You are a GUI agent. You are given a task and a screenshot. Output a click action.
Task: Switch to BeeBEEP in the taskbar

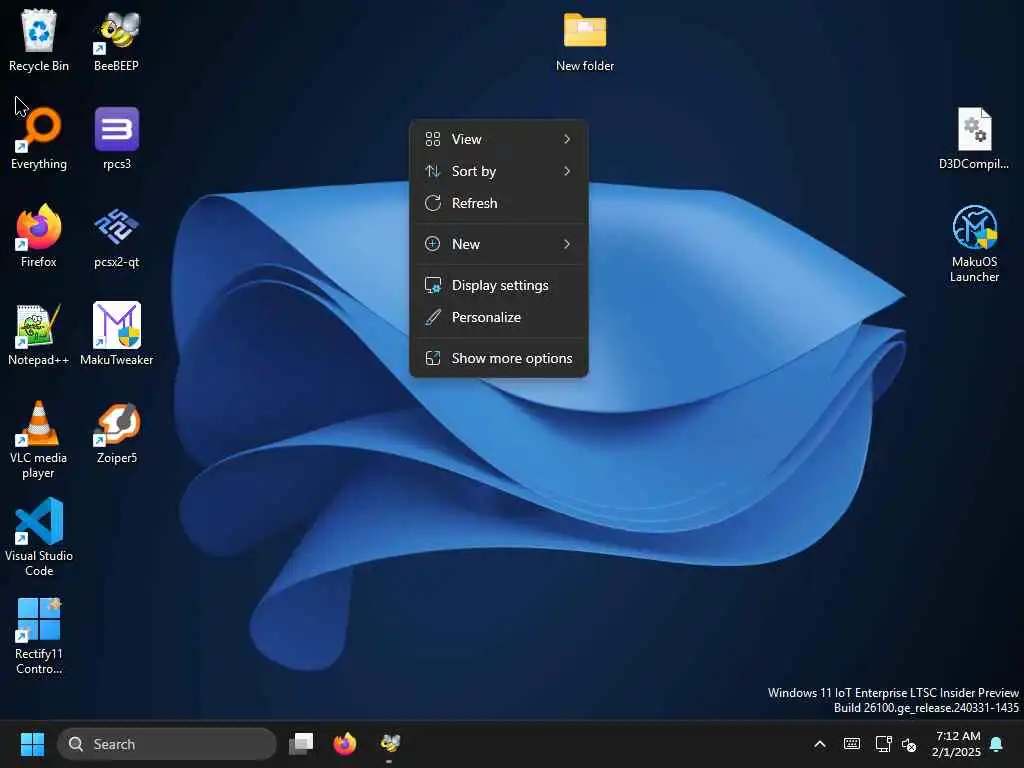click(390, 744)
